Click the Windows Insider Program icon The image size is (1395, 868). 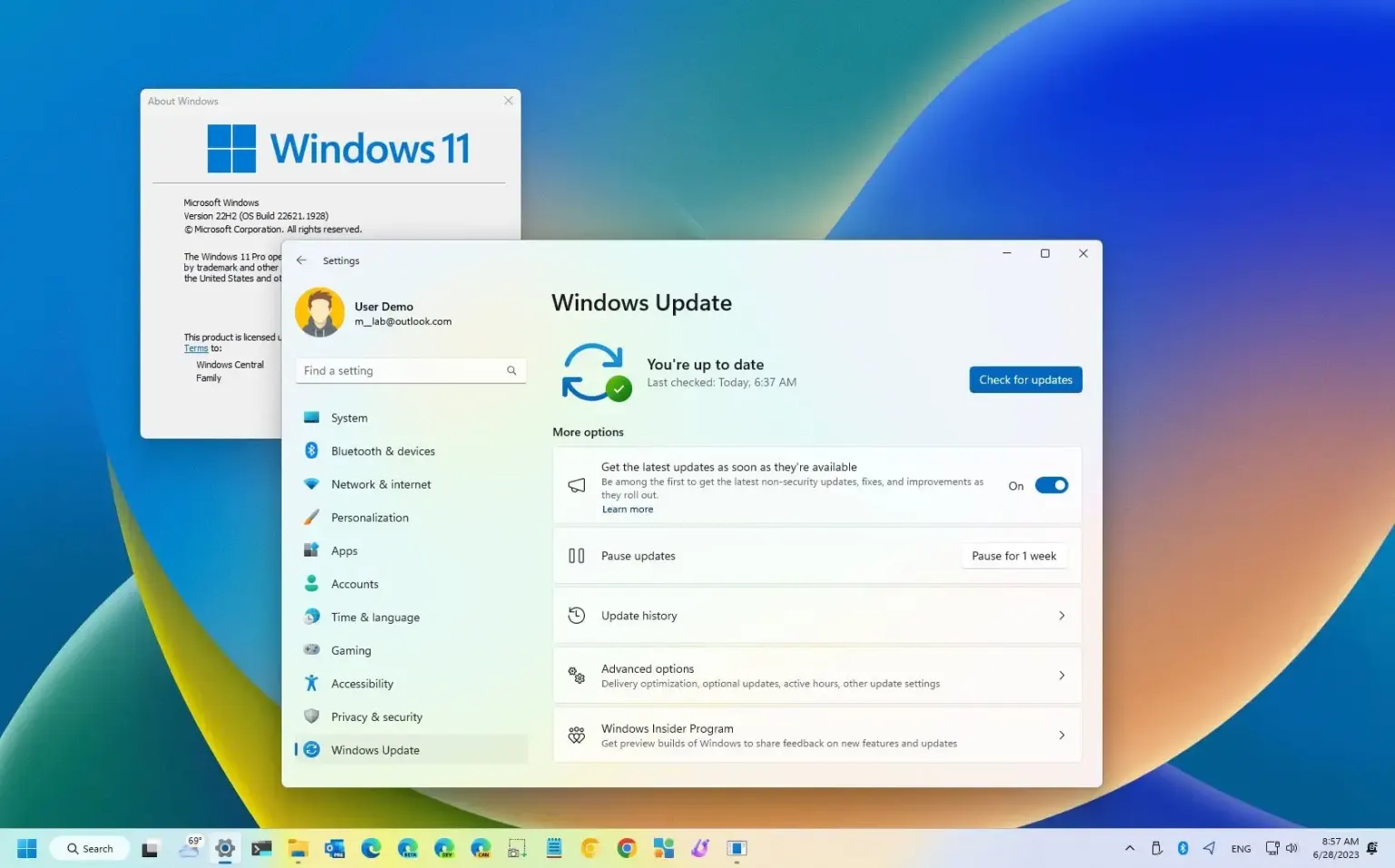click(x=577, y=735)
